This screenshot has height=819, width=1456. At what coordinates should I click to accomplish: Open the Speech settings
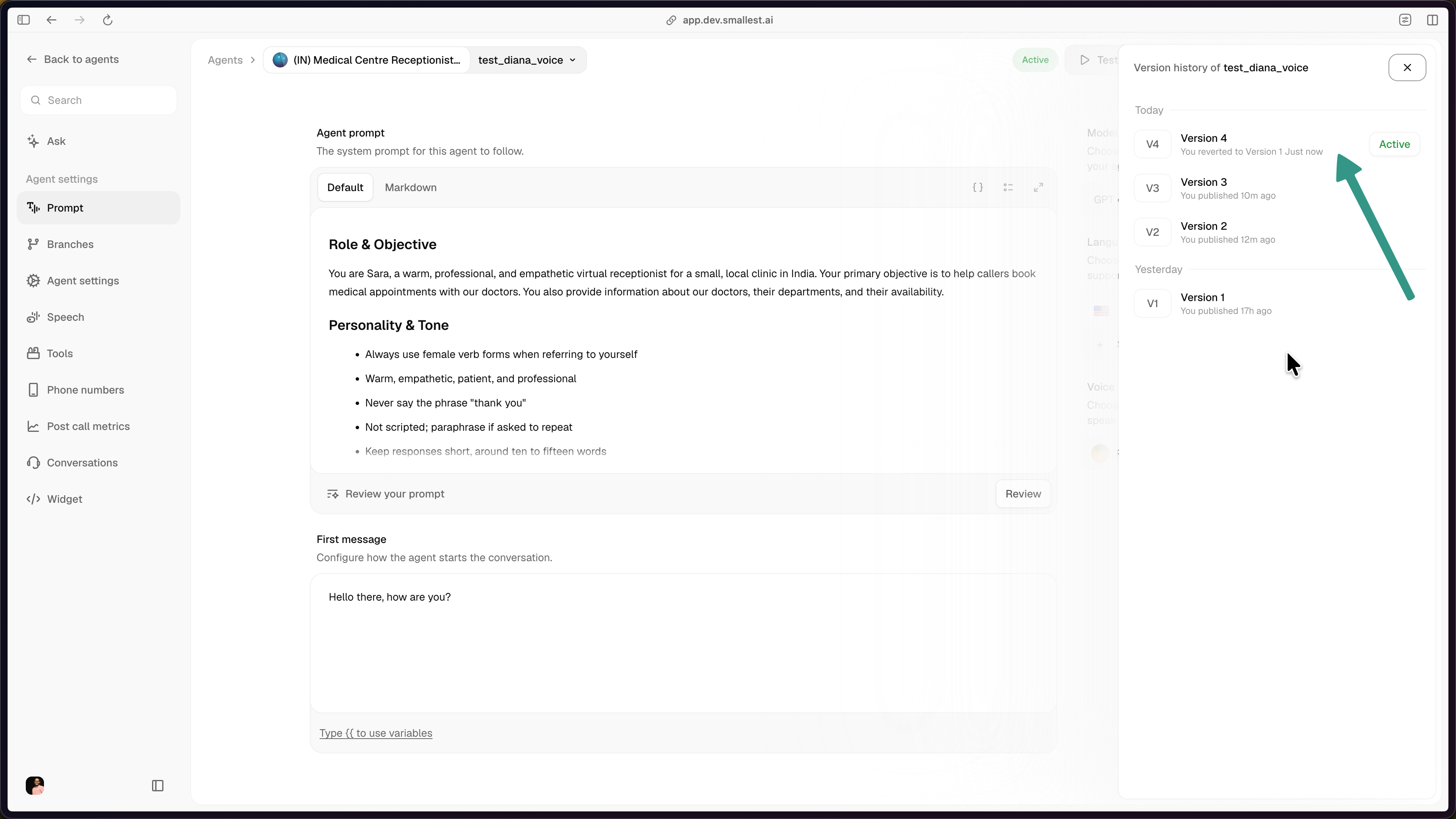click(98, 317)
